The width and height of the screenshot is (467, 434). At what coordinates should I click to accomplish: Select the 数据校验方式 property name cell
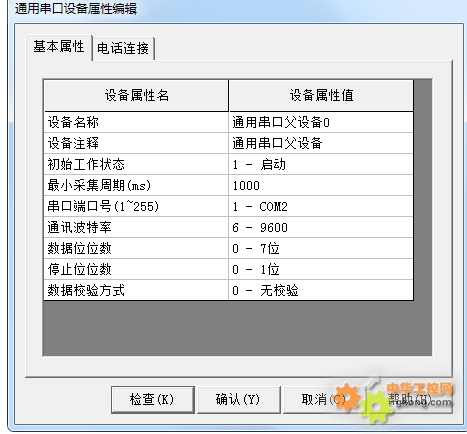point(136,290)
